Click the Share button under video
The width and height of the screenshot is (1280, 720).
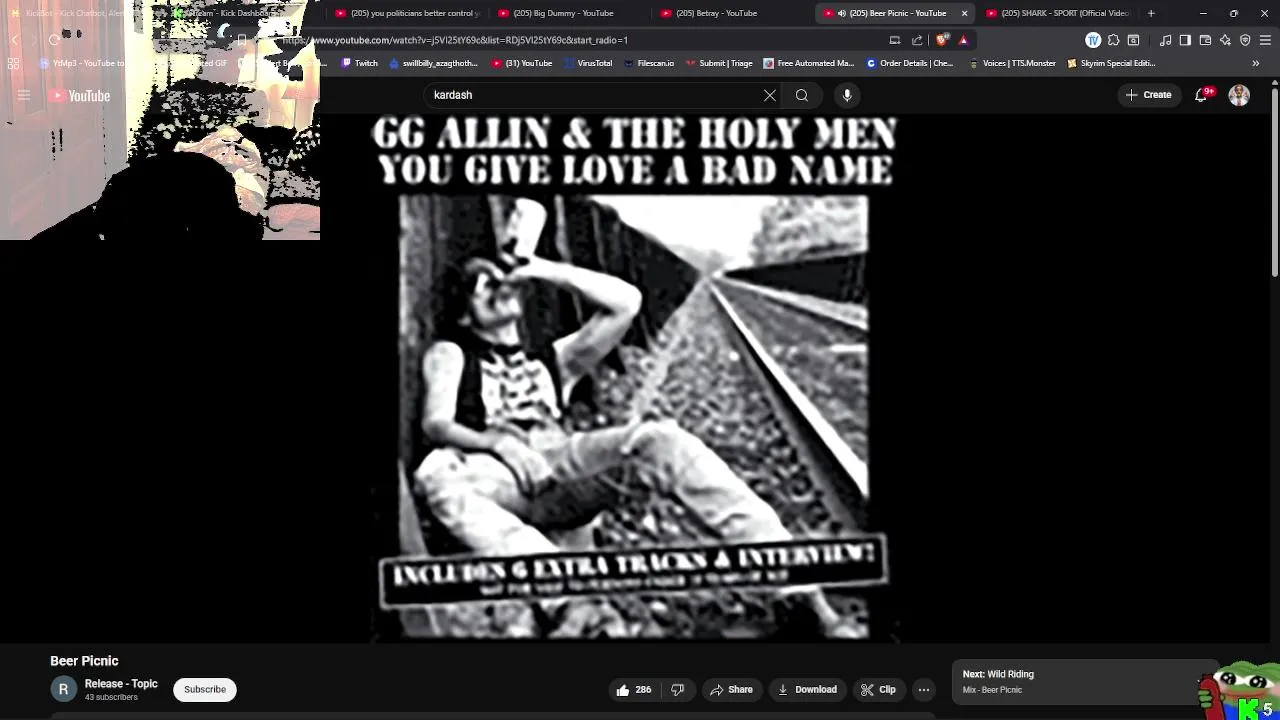pyautogui.click(x=731, y=689)
